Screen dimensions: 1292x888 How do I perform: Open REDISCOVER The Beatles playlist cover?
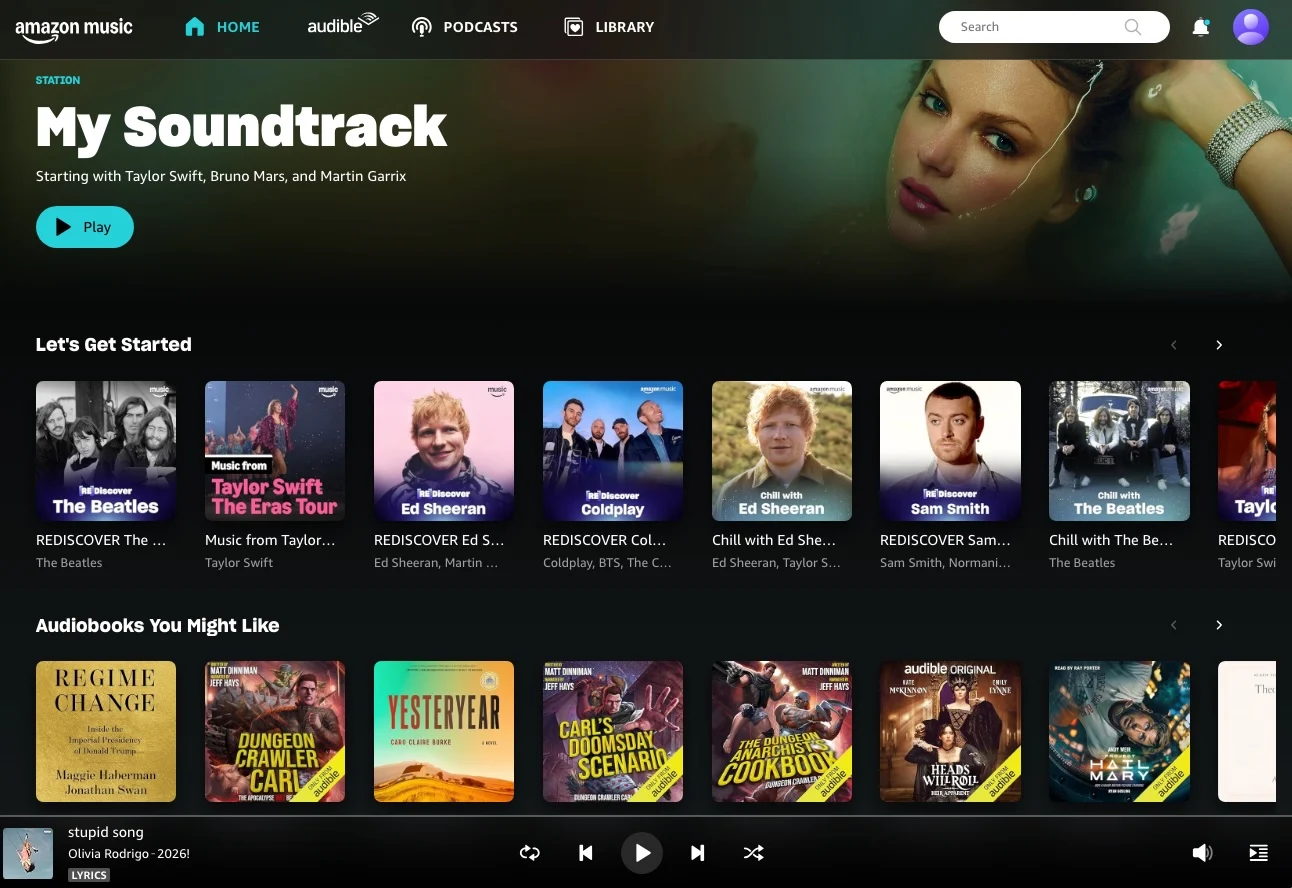[x=106, y=451]
